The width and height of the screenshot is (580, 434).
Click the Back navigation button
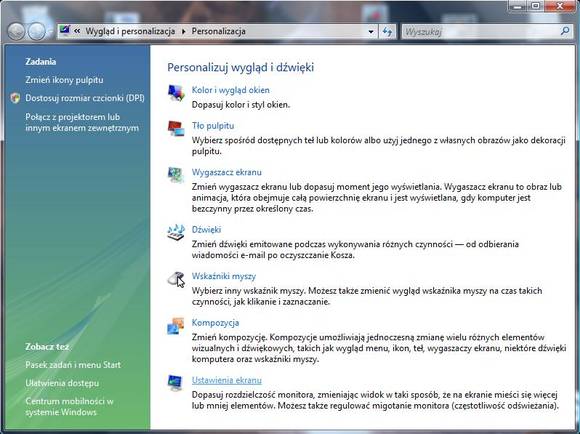pyautogui.click(x=16, y=31)
